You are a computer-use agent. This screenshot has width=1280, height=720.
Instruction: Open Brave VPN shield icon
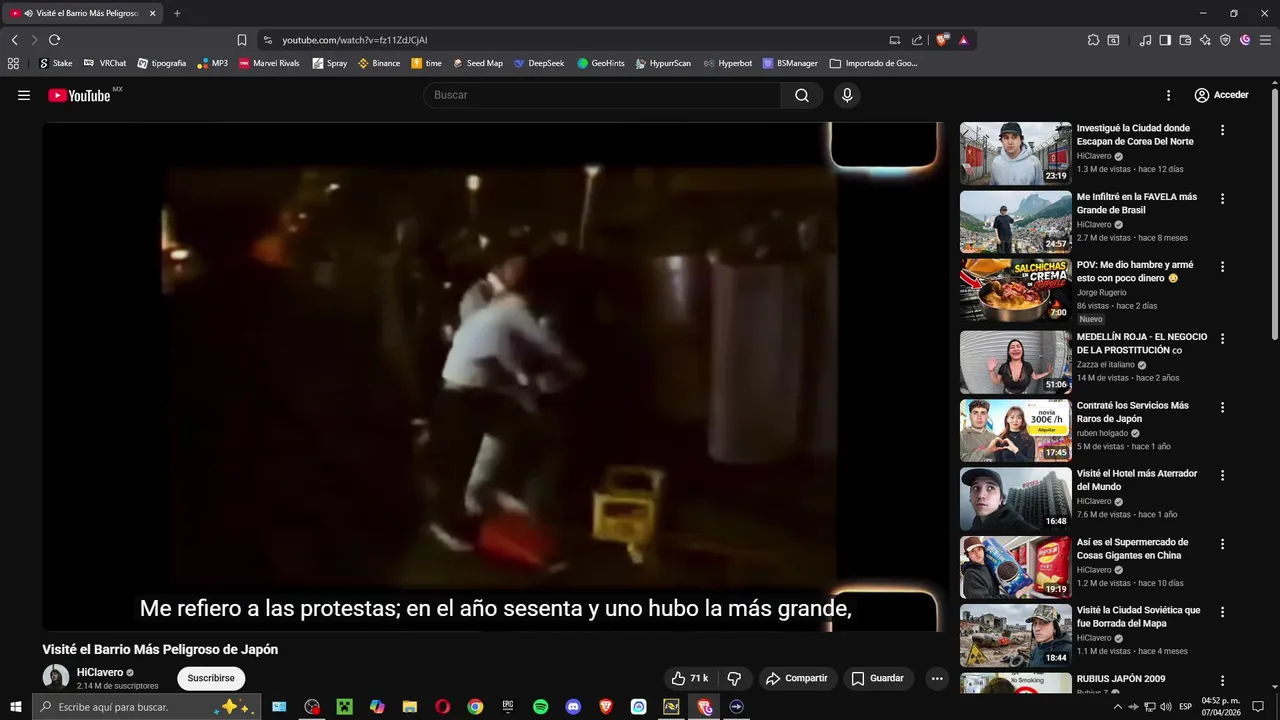click(x=1225, y=40)
